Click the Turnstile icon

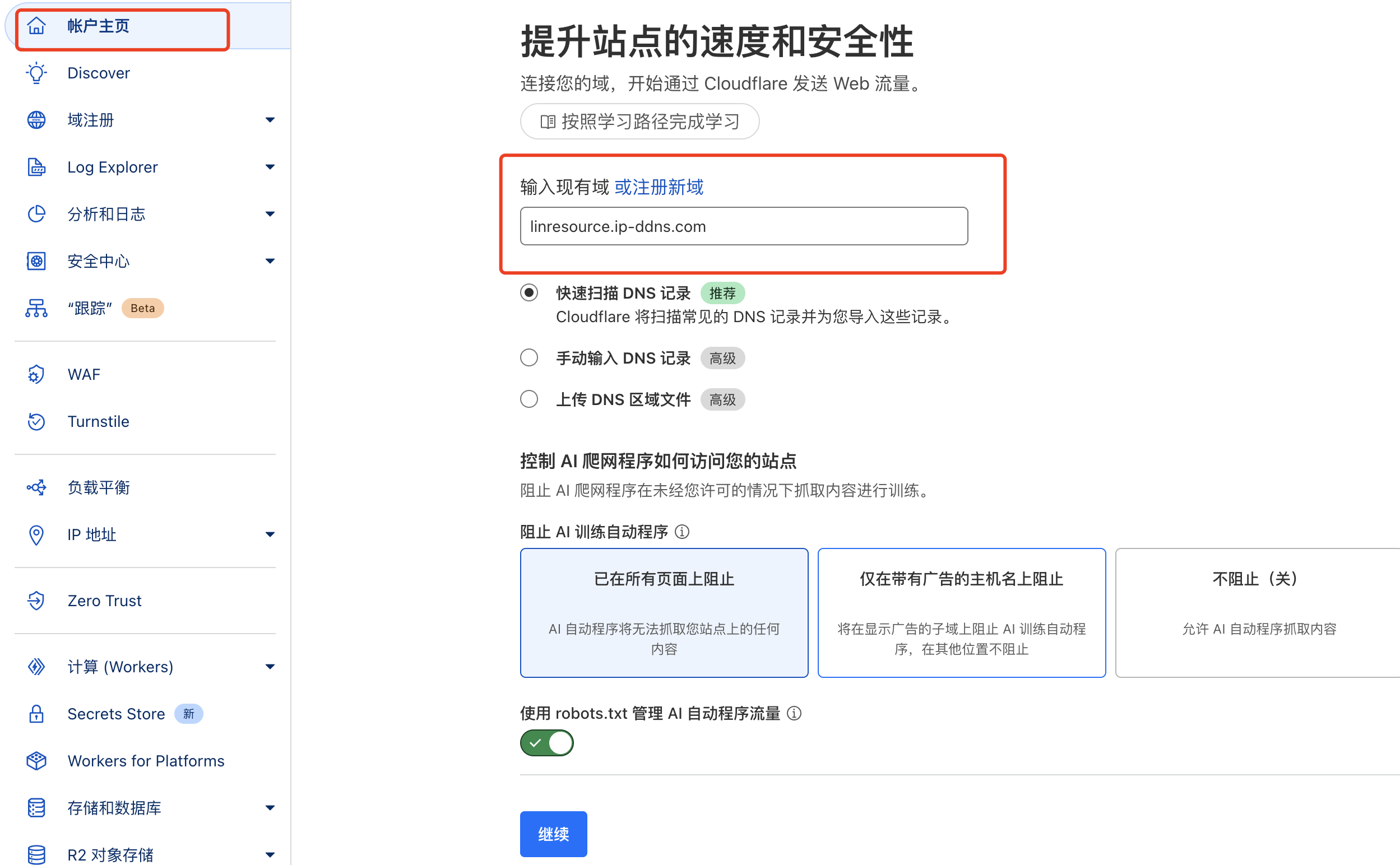[36, 422]
